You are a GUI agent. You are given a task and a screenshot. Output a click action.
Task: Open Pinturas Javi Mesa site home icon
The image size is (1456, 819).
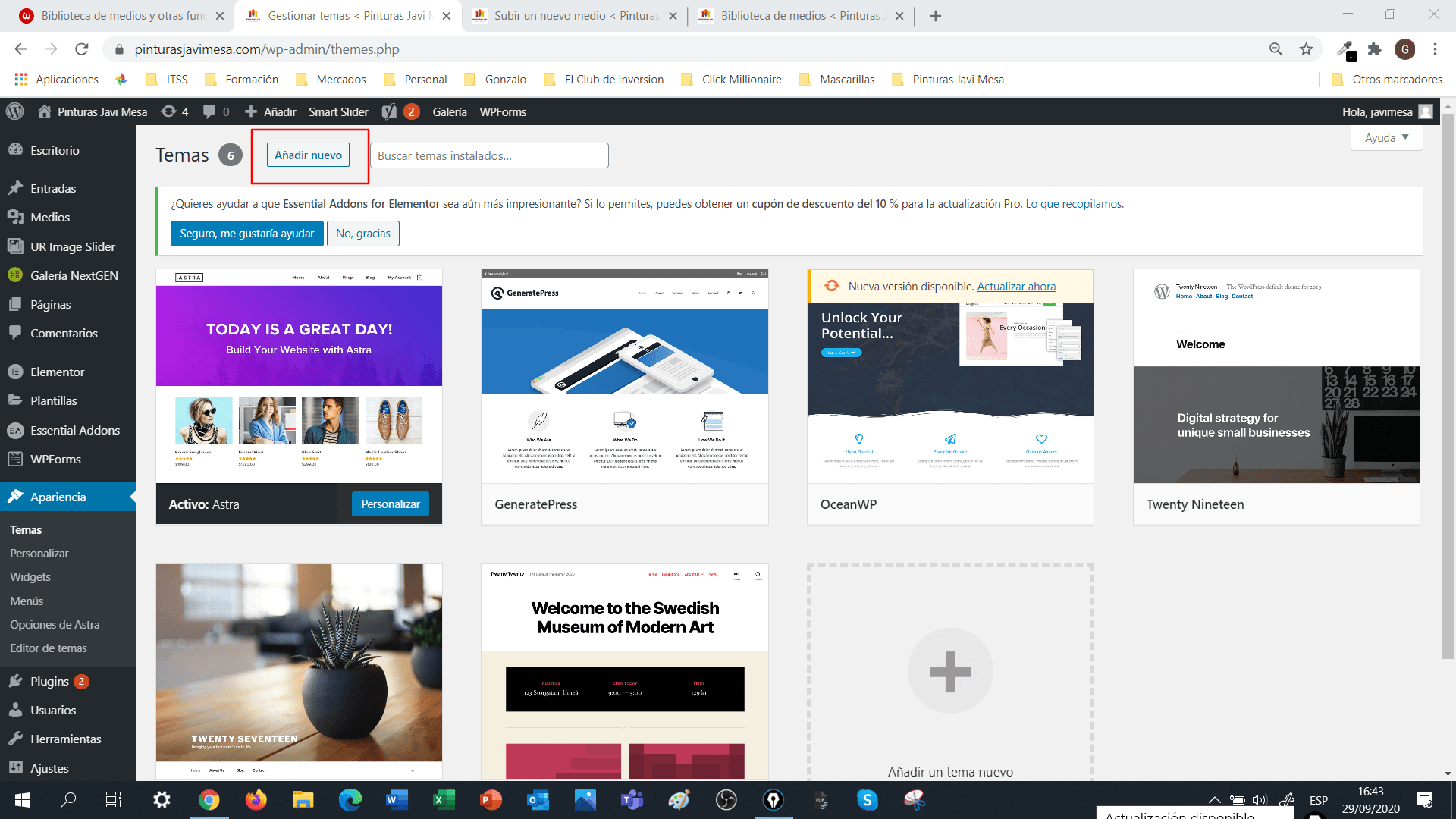click(x=45, y=111)
